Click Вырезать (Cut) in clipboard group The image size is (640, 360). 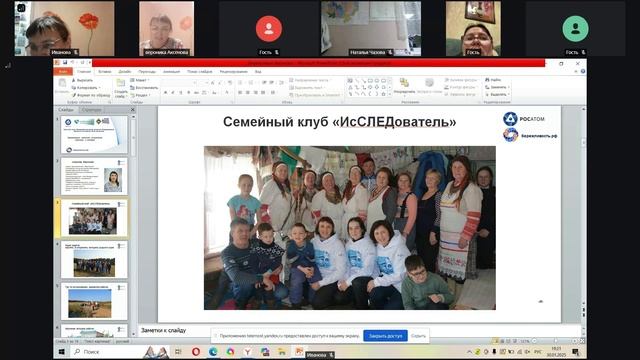click(x=83, y=80)
